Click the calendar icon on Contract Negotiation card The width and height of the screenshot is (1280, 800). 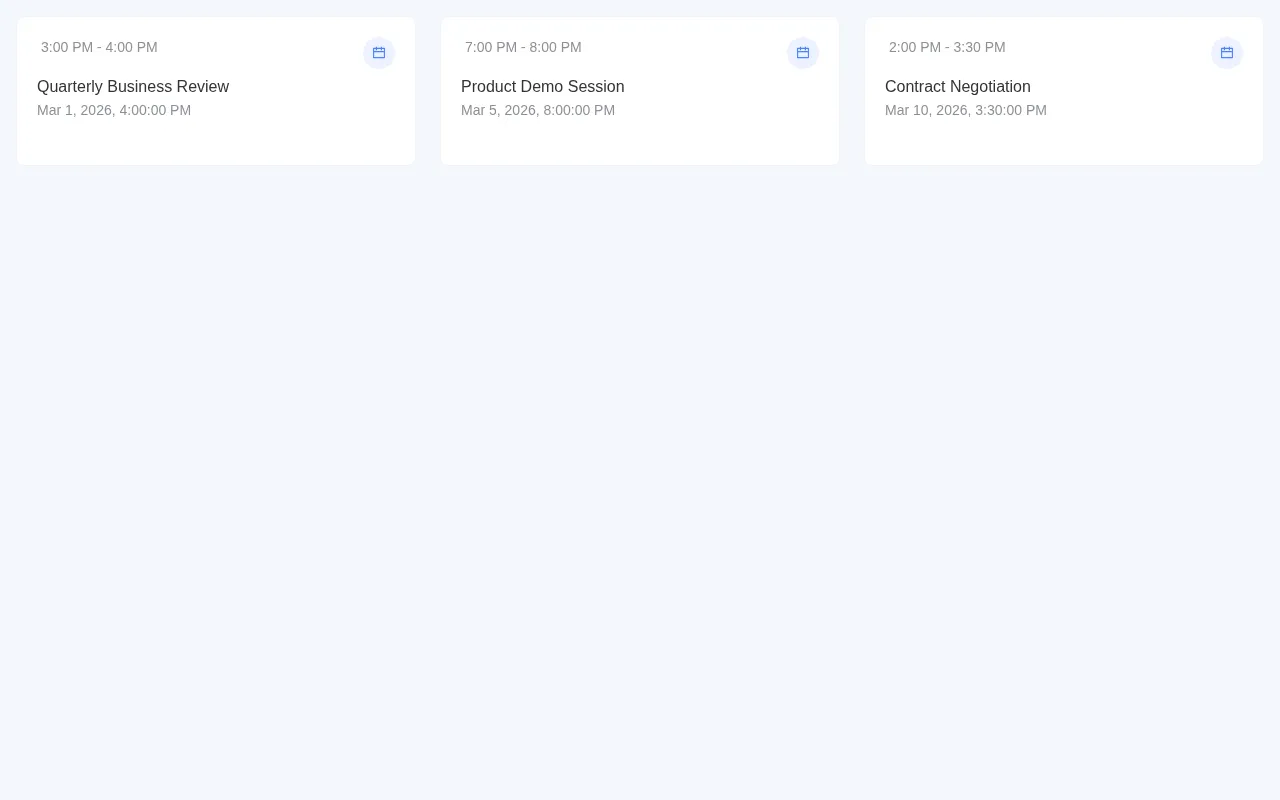click(x=1227, y=52)
